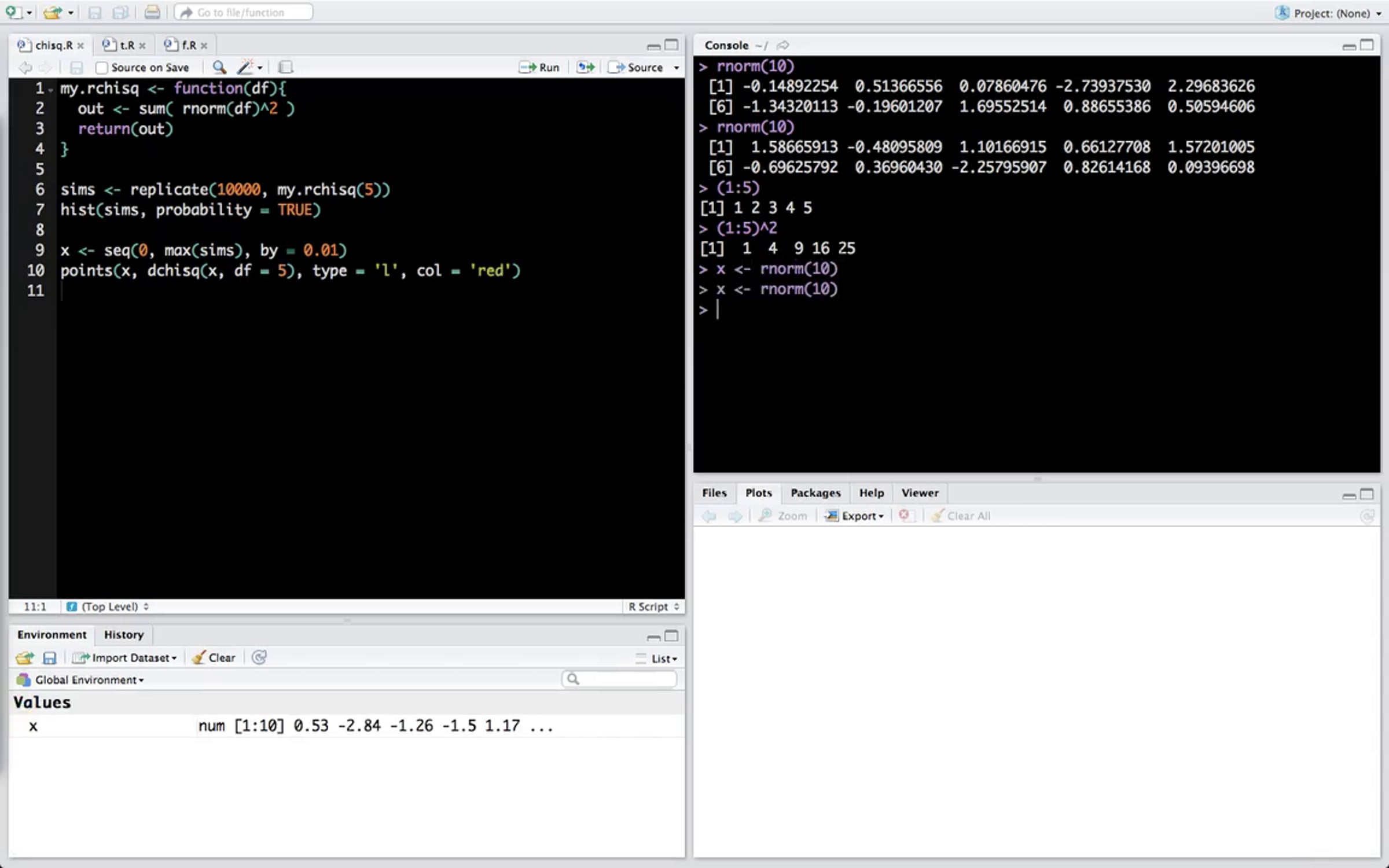The height and width of the screenshot is (868, 1389).
Task: Click the load workspace folder icon in Environment
Action: [25, 657]
